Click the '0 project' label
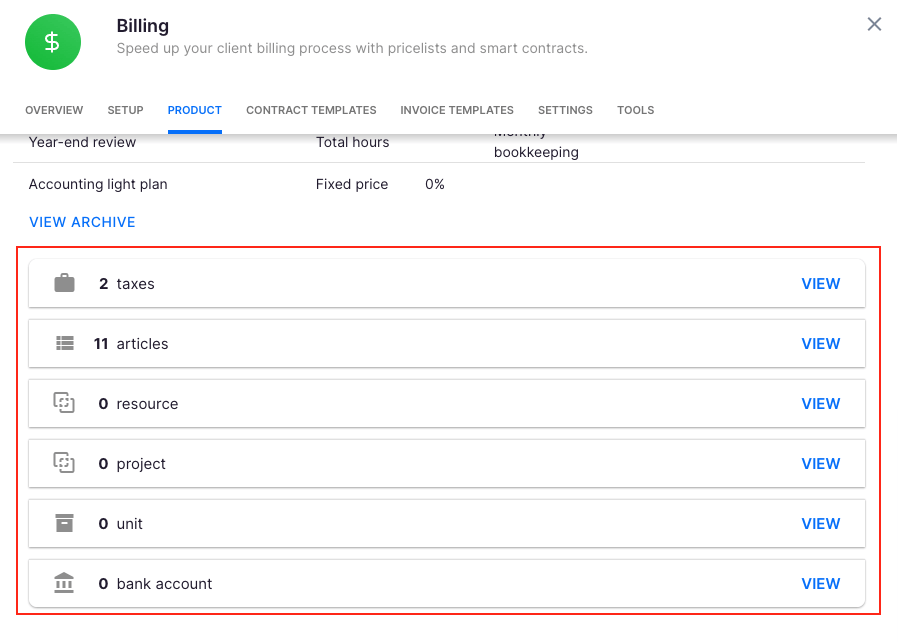The width and height of the screenshot is (898, 642). click(x=132, y=464)
